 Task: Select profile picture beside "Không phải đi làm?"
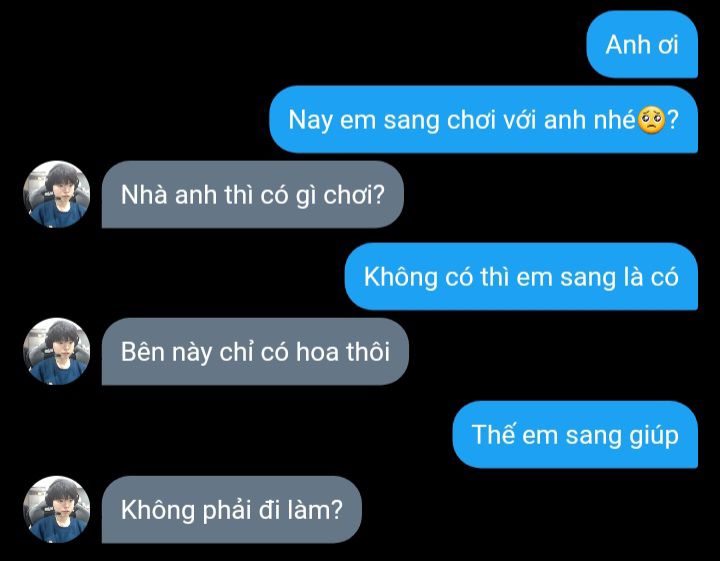(56, 510)
